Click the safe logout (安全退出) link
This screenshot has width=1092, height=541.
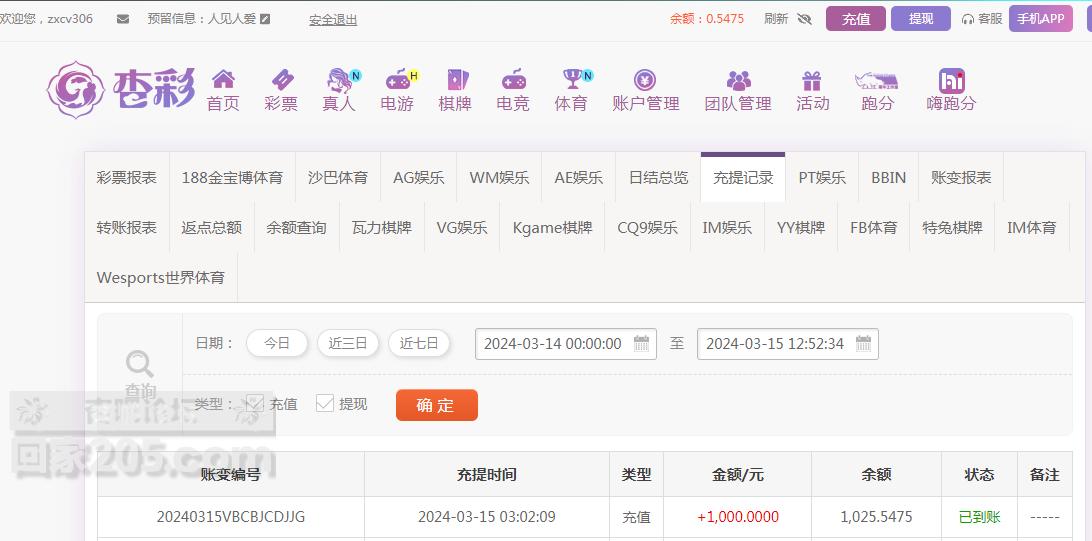333,20
